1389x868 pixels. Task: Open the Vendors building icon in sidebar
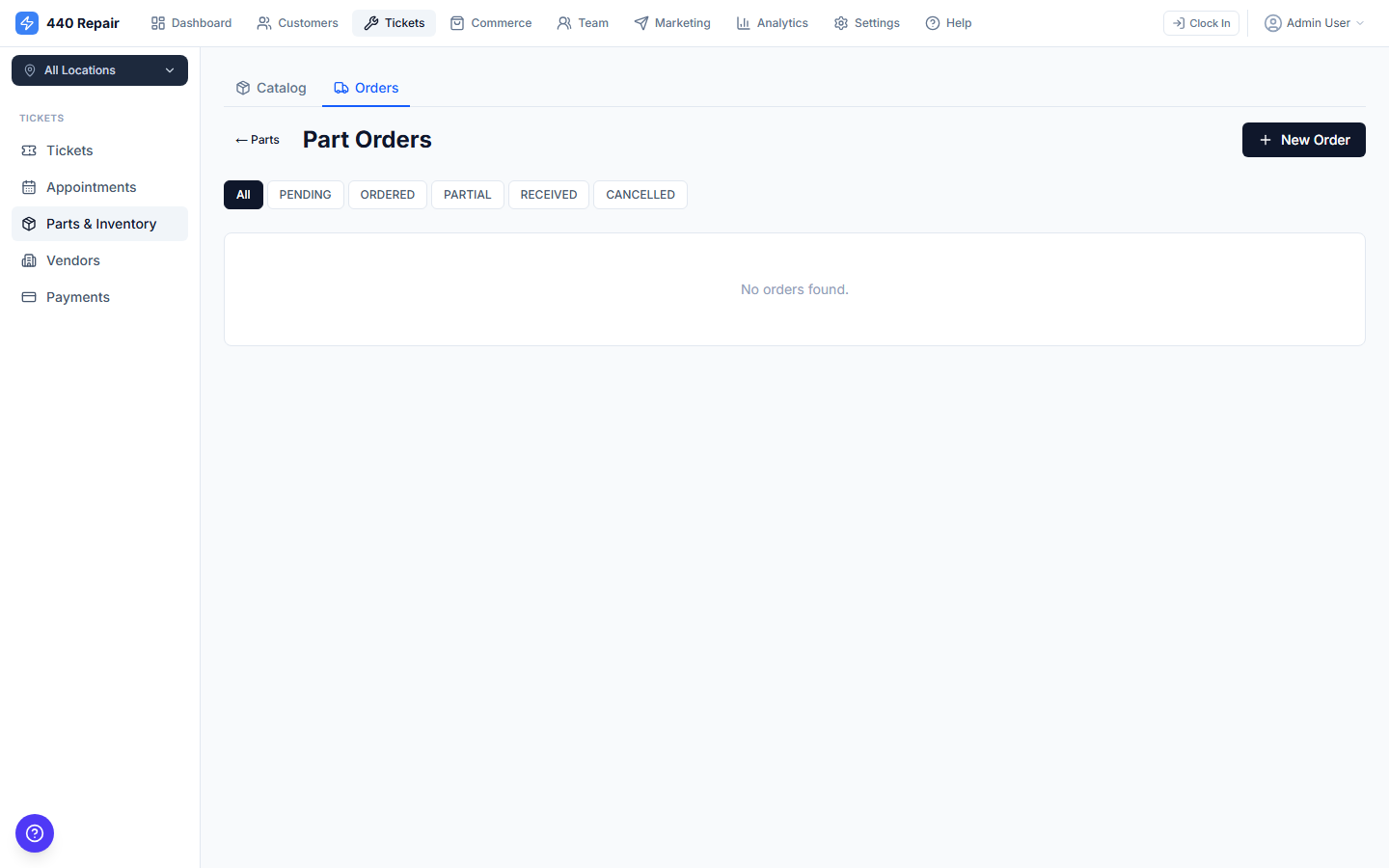[29, 260]
